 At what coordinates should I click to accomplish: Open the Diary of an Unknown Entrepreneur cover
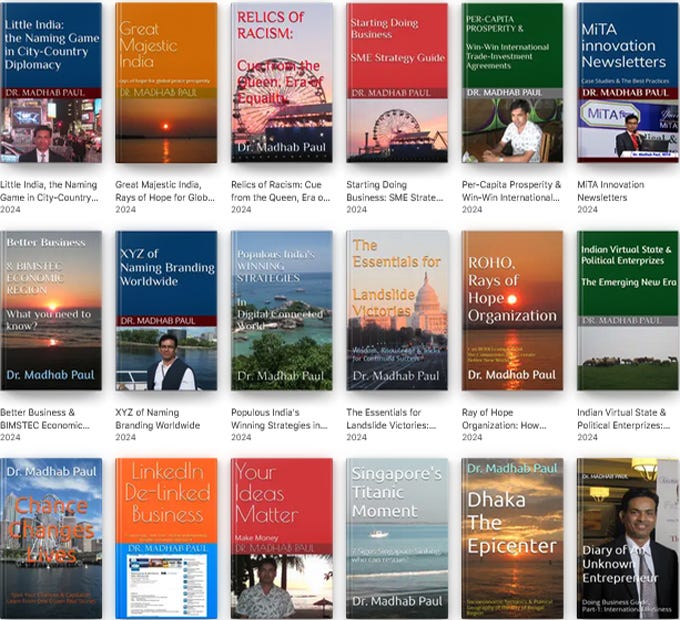[628, 538]
